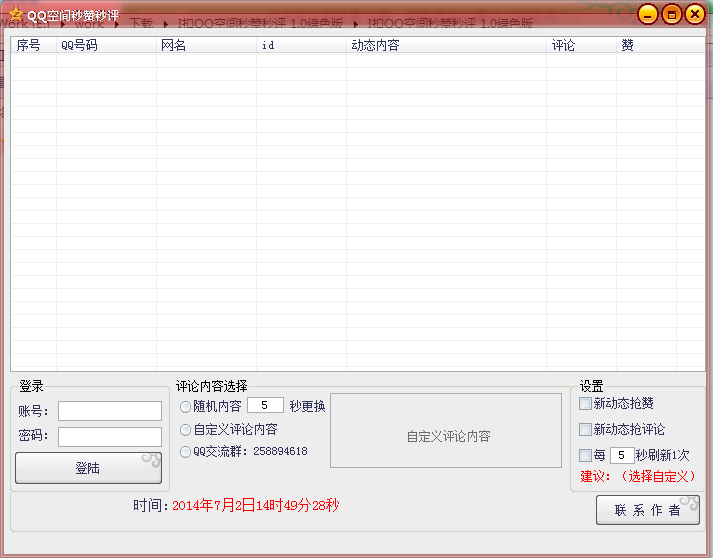Close the QQ空间秒赞秒评 window
The image size is (713, 558).
[x=695, y=15]
